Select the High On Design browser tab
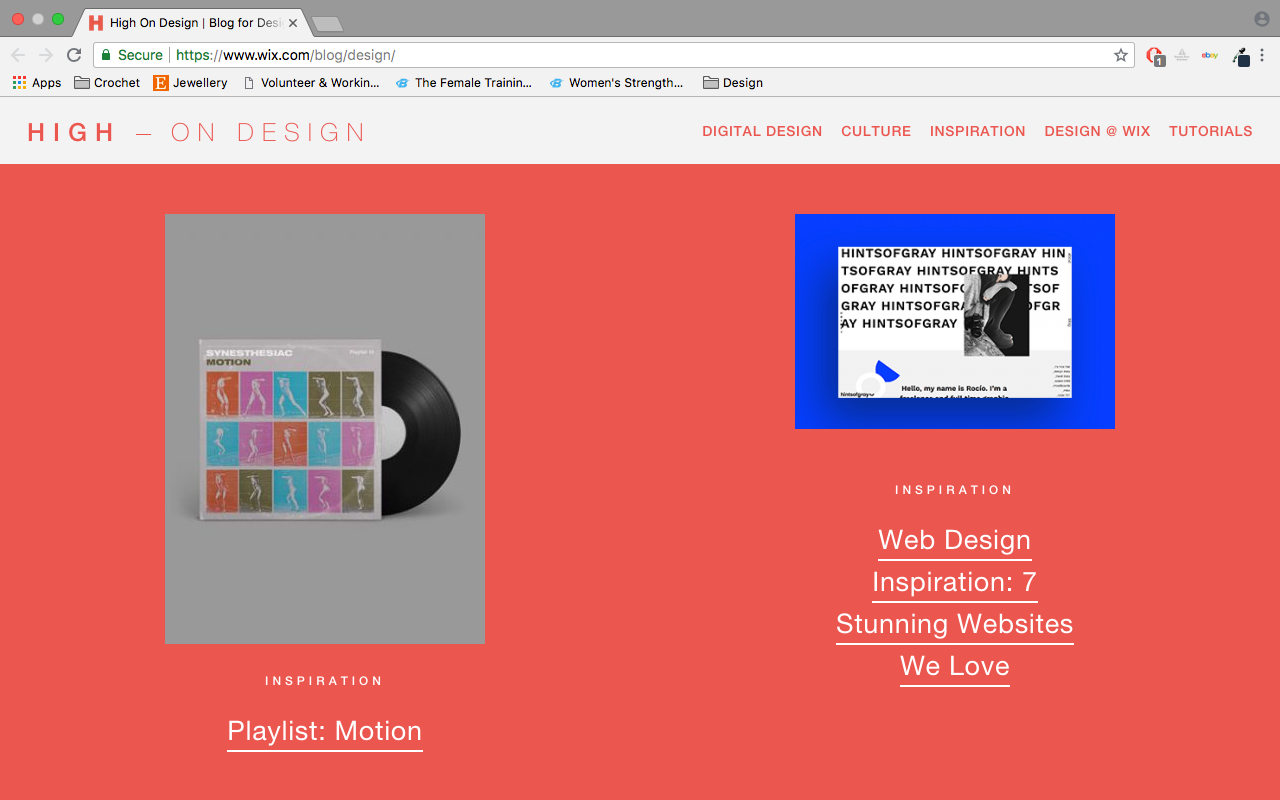Viewport: 1280px width, 800px height. [193, 23]
